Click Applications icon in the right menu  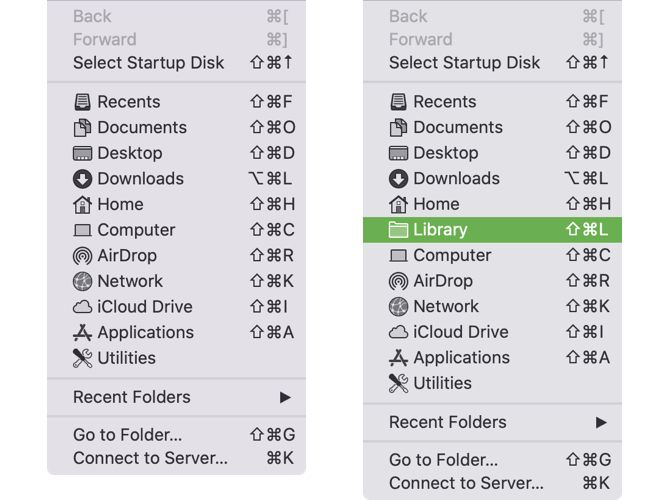coord(398,358)
